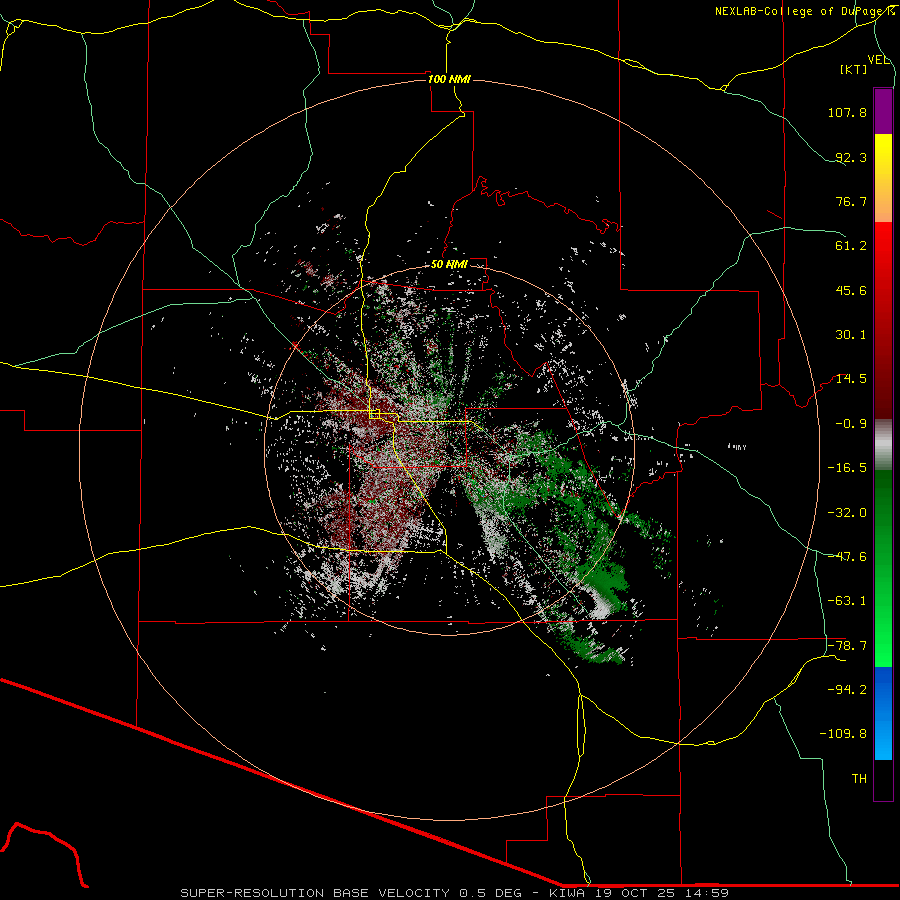Viewport: 900px width, 900px height.
Task: Click the 100 NMI range ring label
Action: [449, 79]
